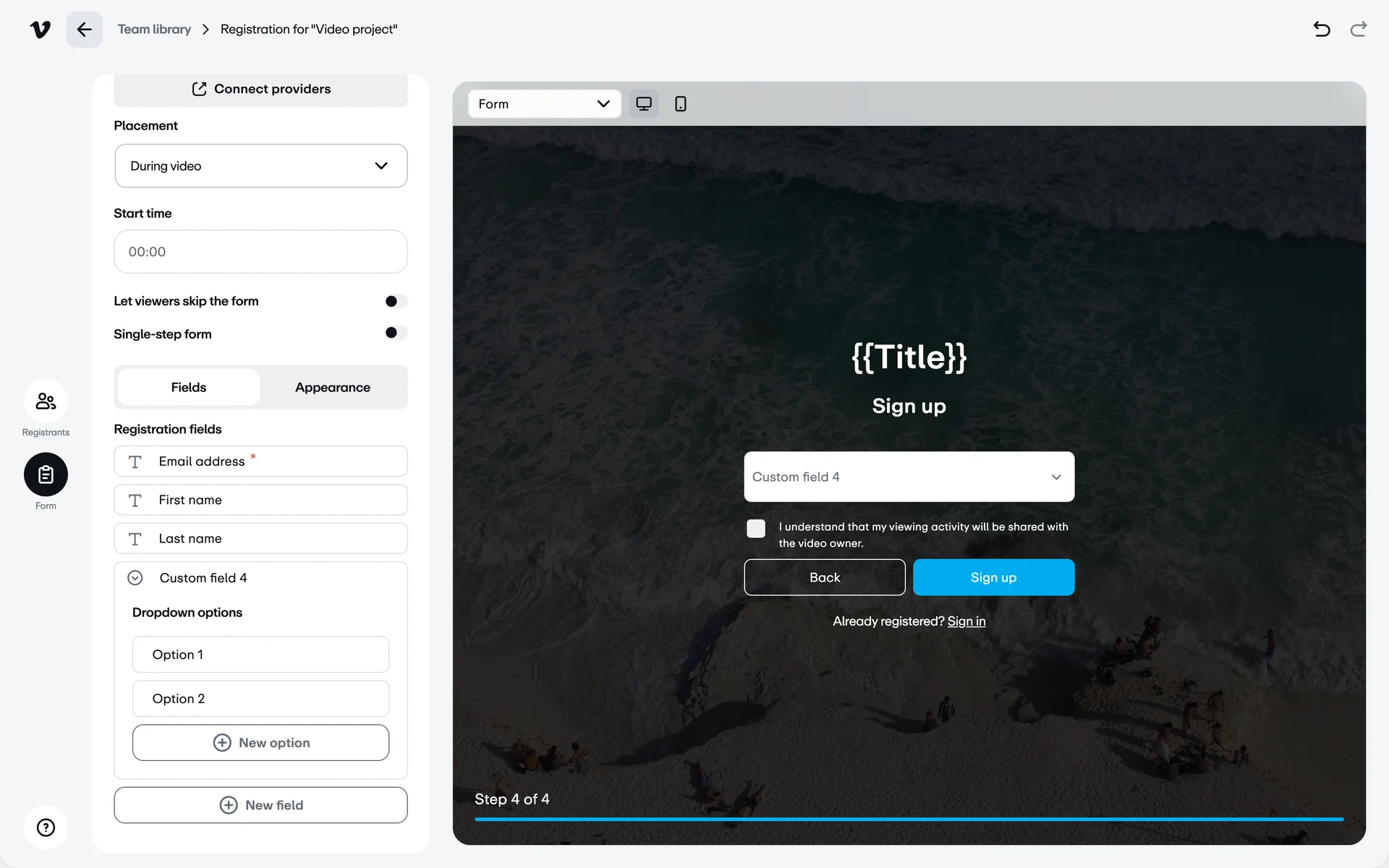Switch to desktop preview icon

coord(643,104)
